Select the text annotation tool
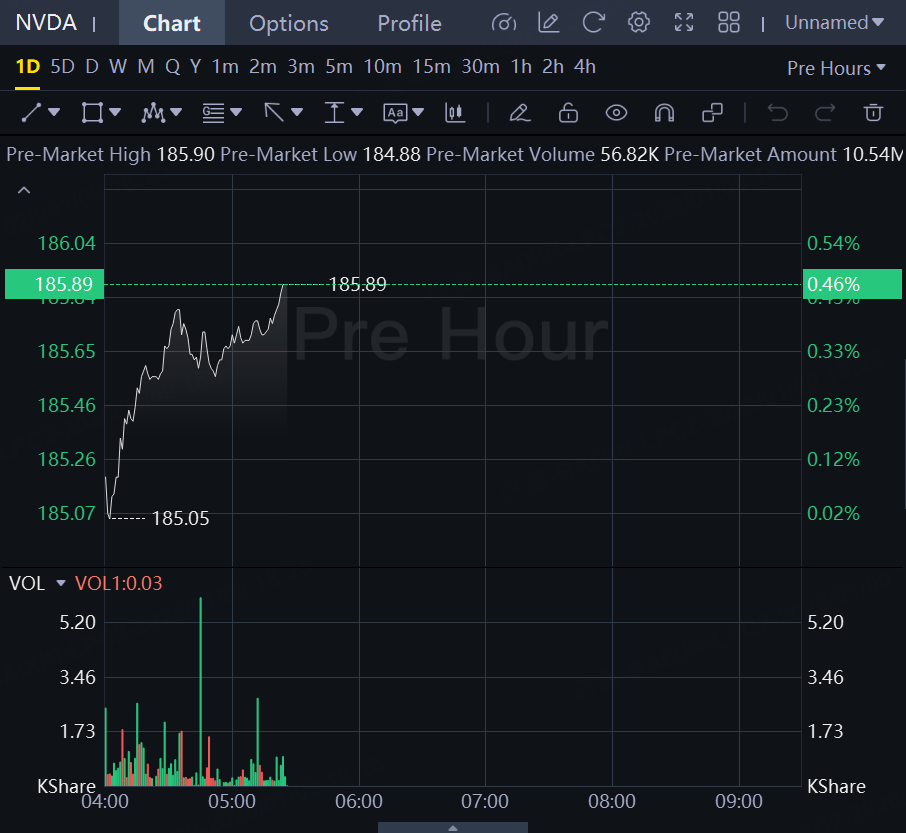 click(x=395, y=113)
